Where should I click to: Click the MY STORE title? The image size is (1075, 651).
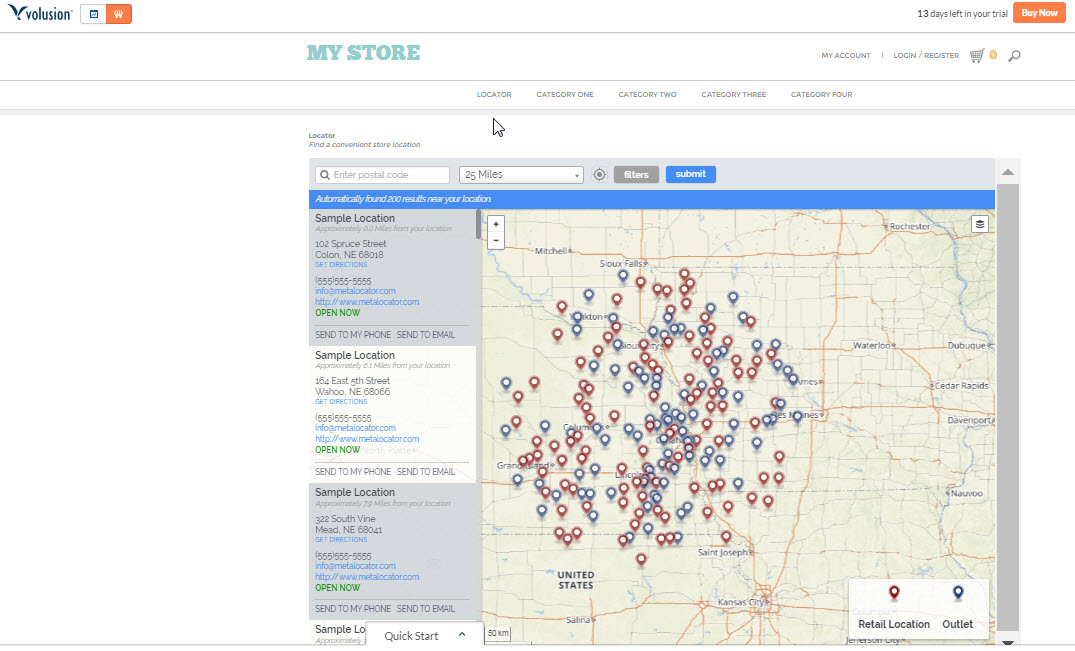[363, 53]
